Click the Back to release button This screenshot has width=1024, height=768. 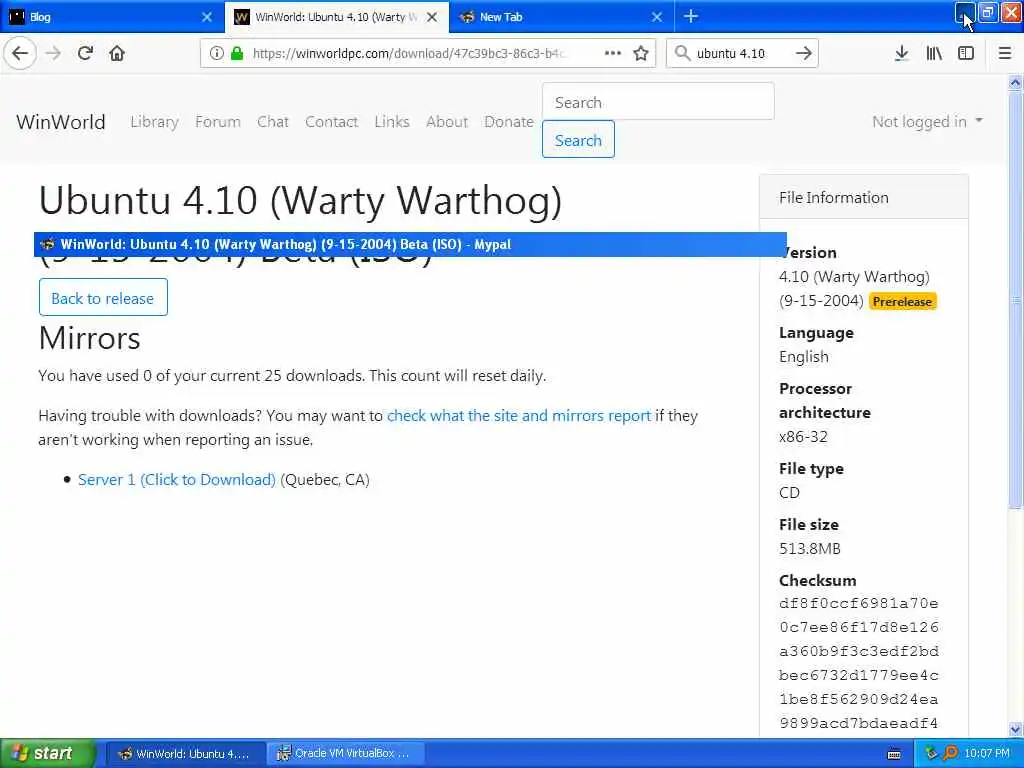(x=103, y=298)
